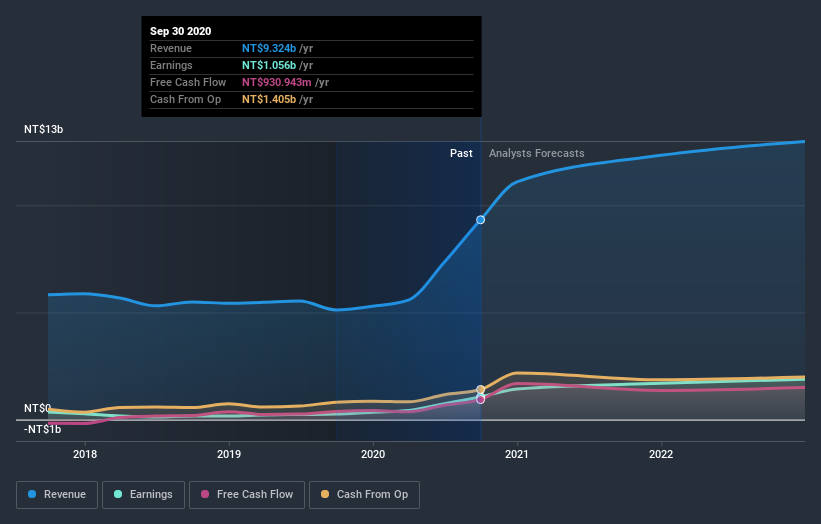Image resolution: width=821 pixels, height=524 pixels.
Task: Click the 2019 x-axis label
Action: (229, 454)
